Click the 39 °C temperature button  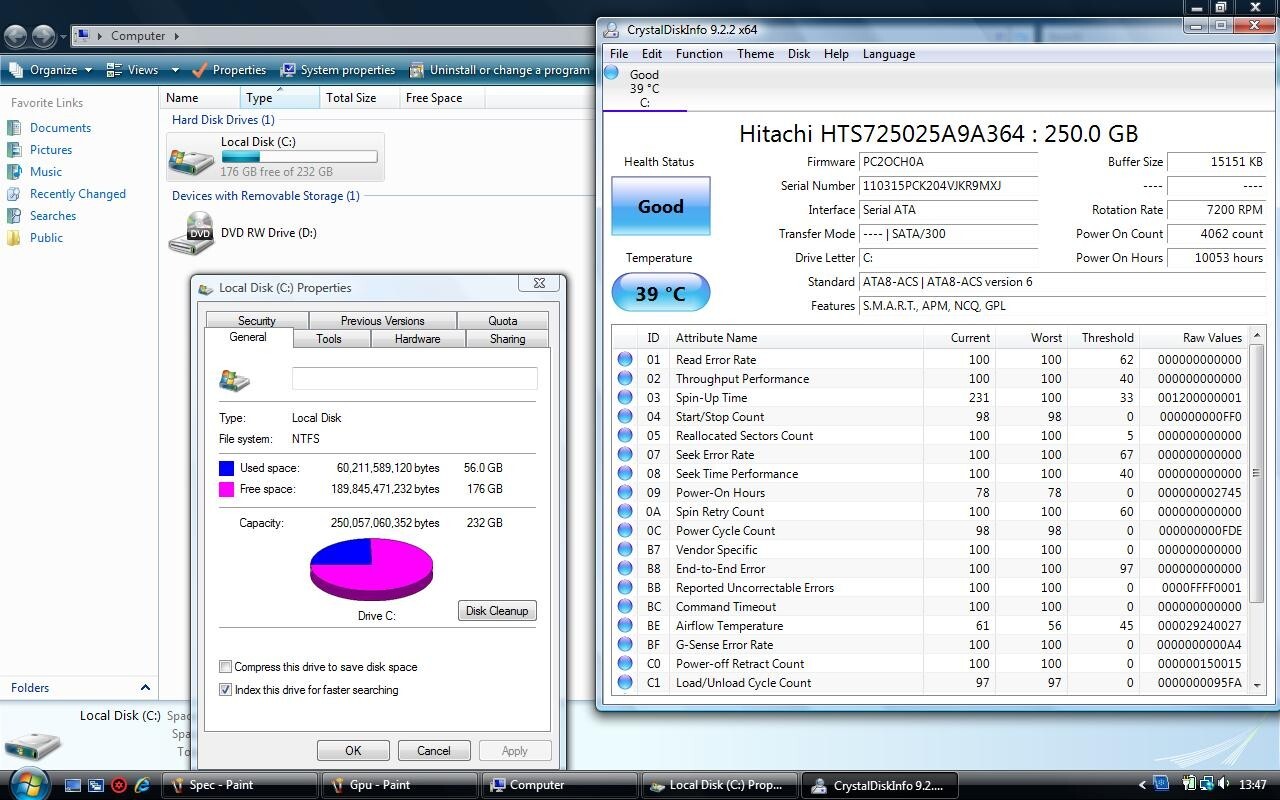tap(661, 293)
